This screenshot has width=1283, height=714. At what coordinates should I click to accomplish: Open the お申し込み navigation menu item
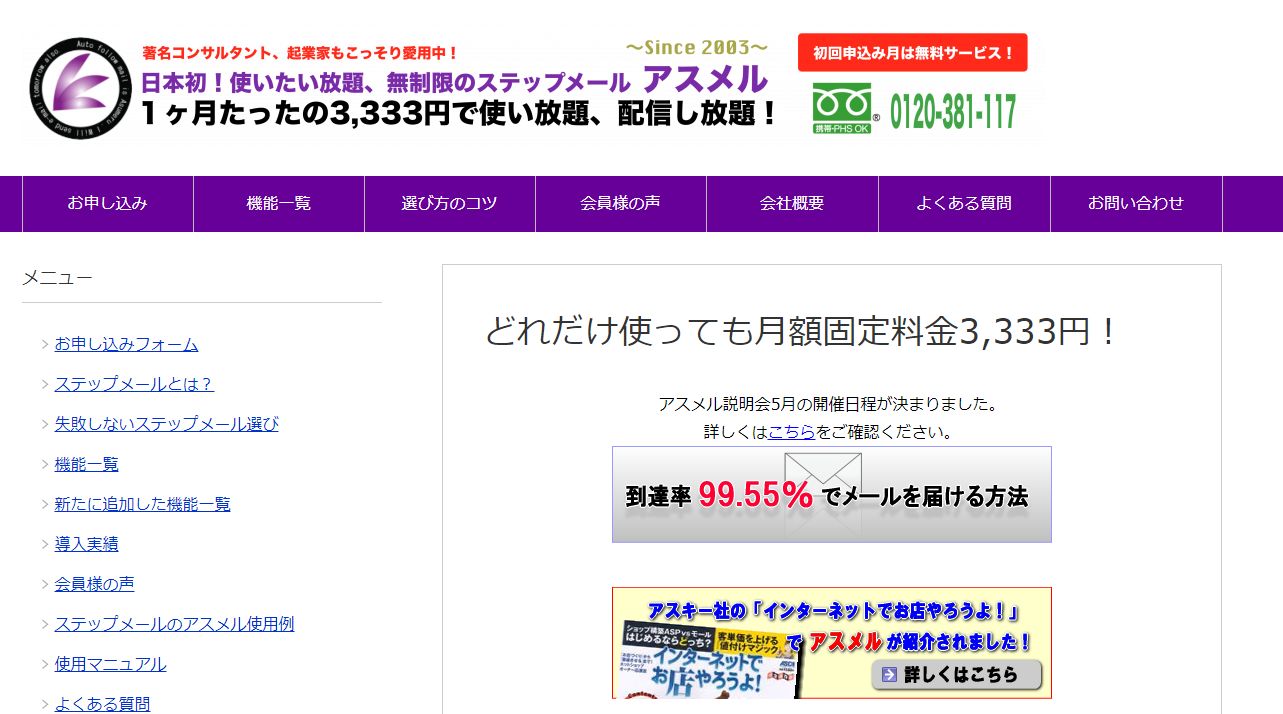click(107, 204)
